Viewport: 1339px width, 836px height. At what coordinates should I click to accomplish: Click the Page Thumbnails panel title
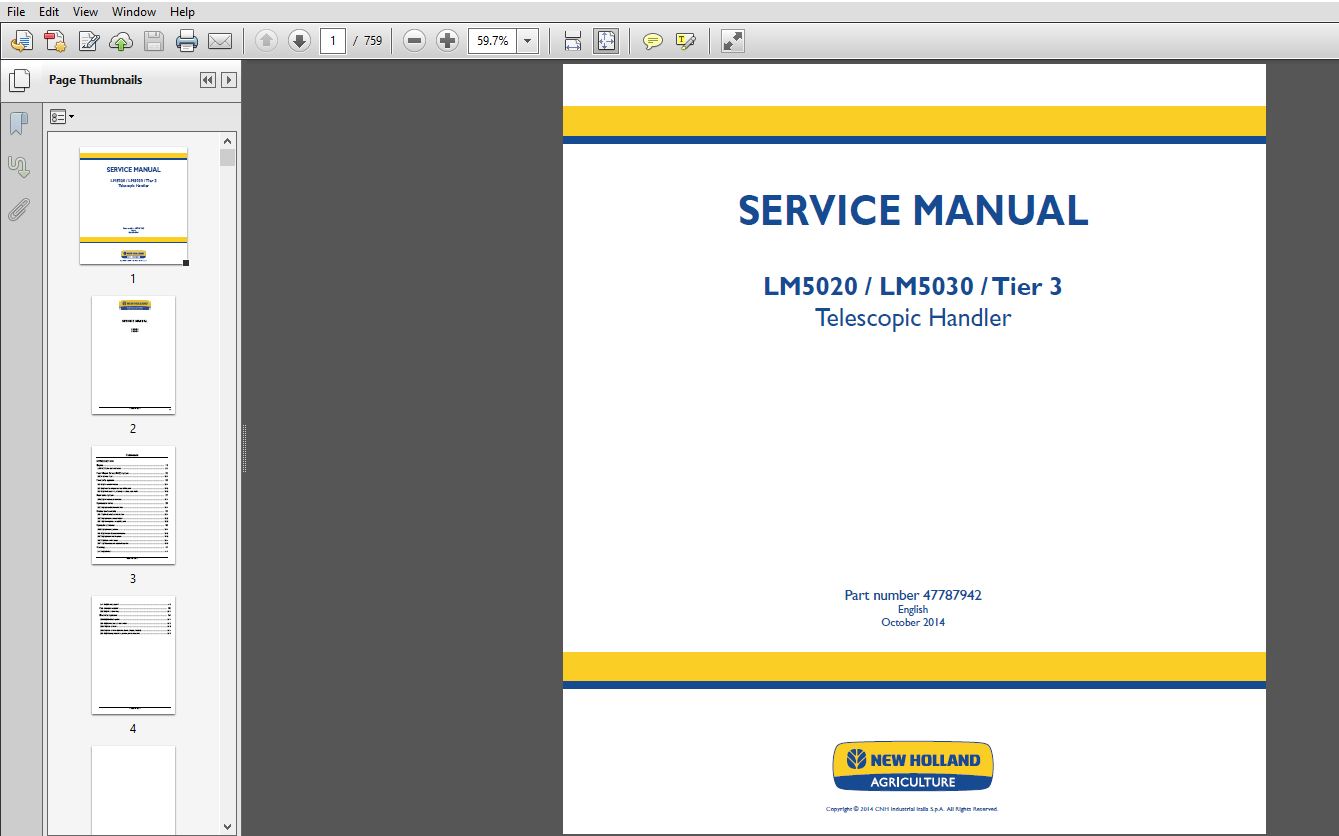[x=95, y=80]
